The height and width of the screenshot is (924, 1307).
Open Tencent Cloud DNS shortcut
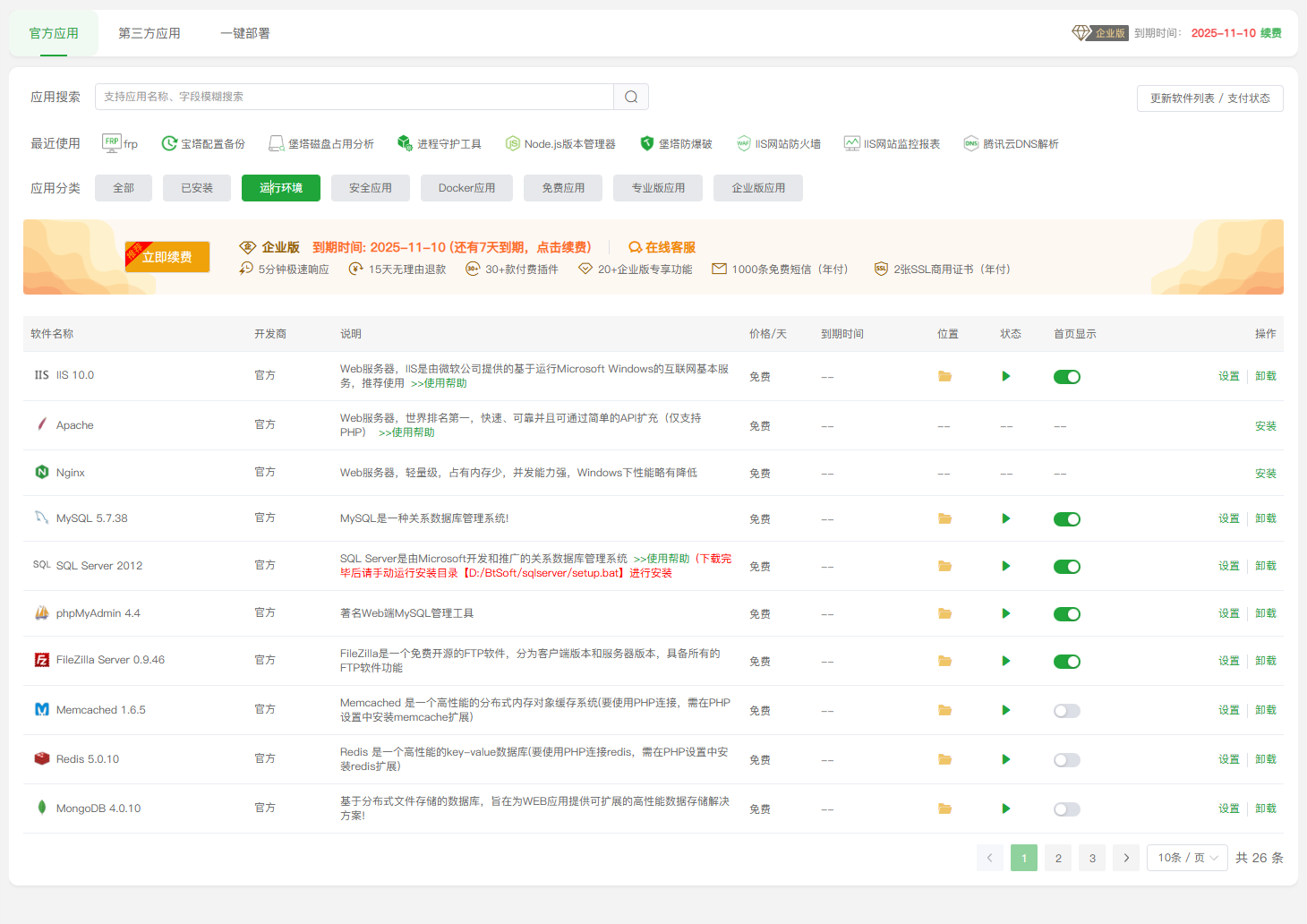1011,143
